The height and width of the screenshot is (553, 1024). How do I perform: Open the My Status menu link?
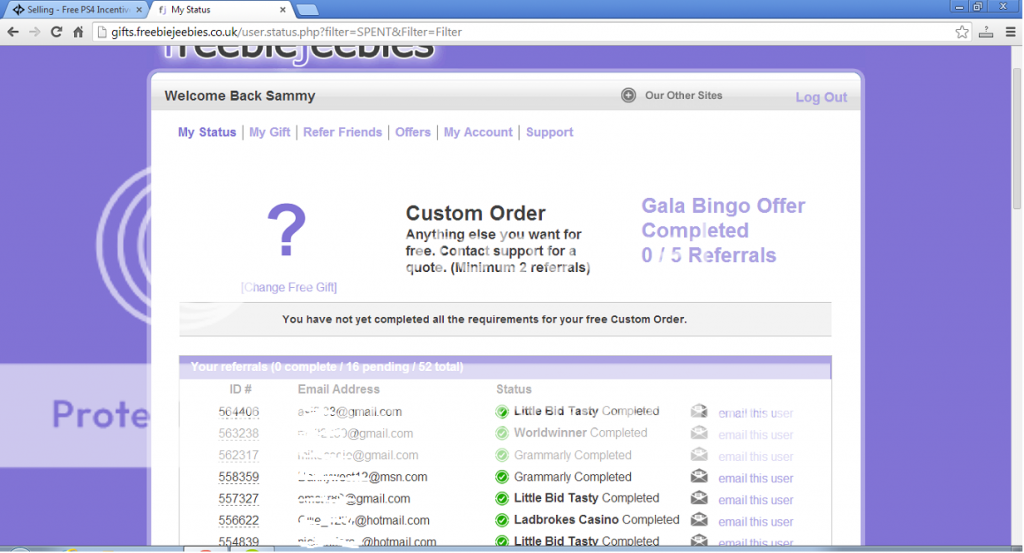click(207, 132)
